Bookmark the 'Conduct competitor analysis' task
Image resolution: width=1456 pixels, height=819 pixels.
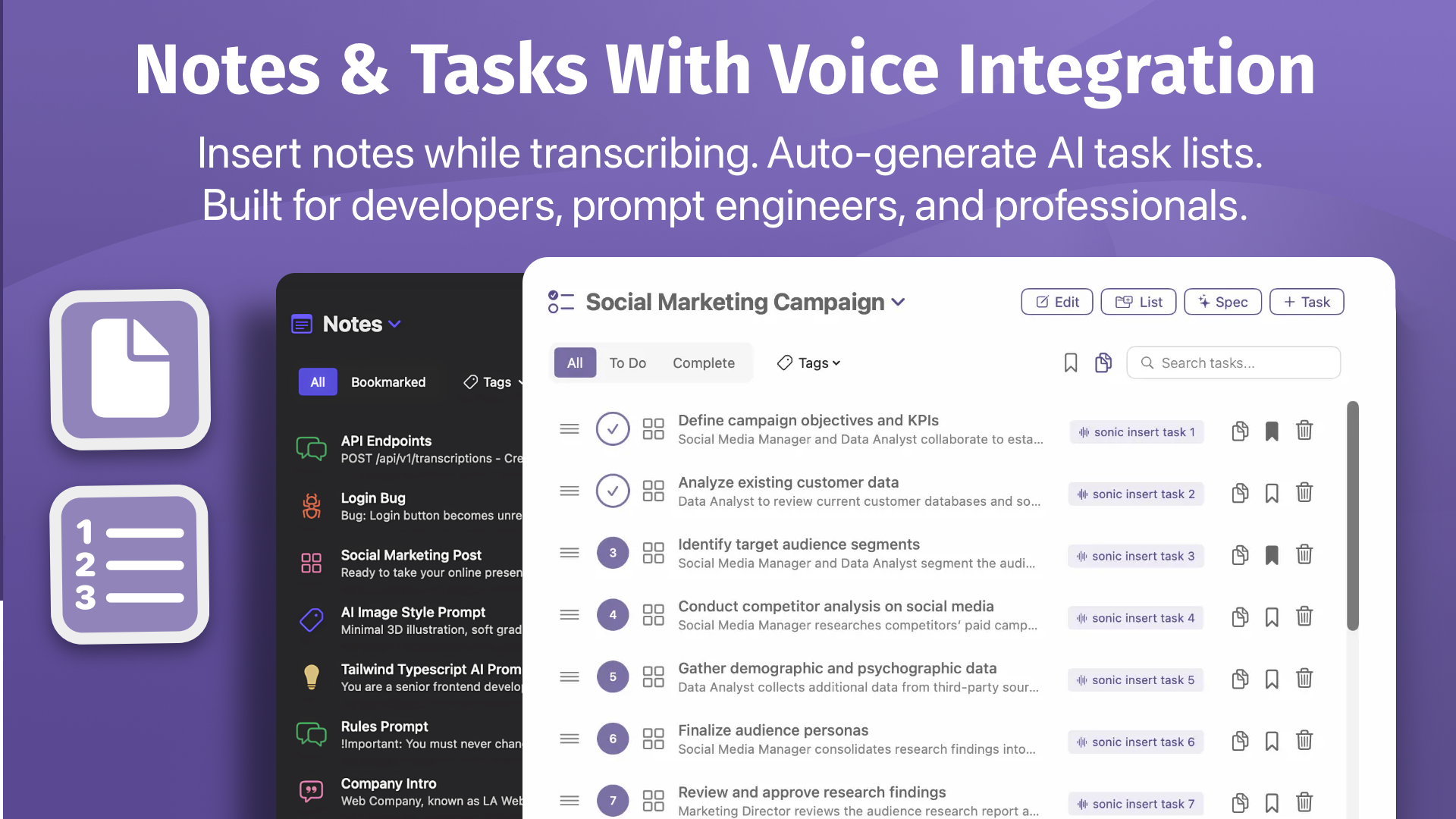pos(1272,617)
